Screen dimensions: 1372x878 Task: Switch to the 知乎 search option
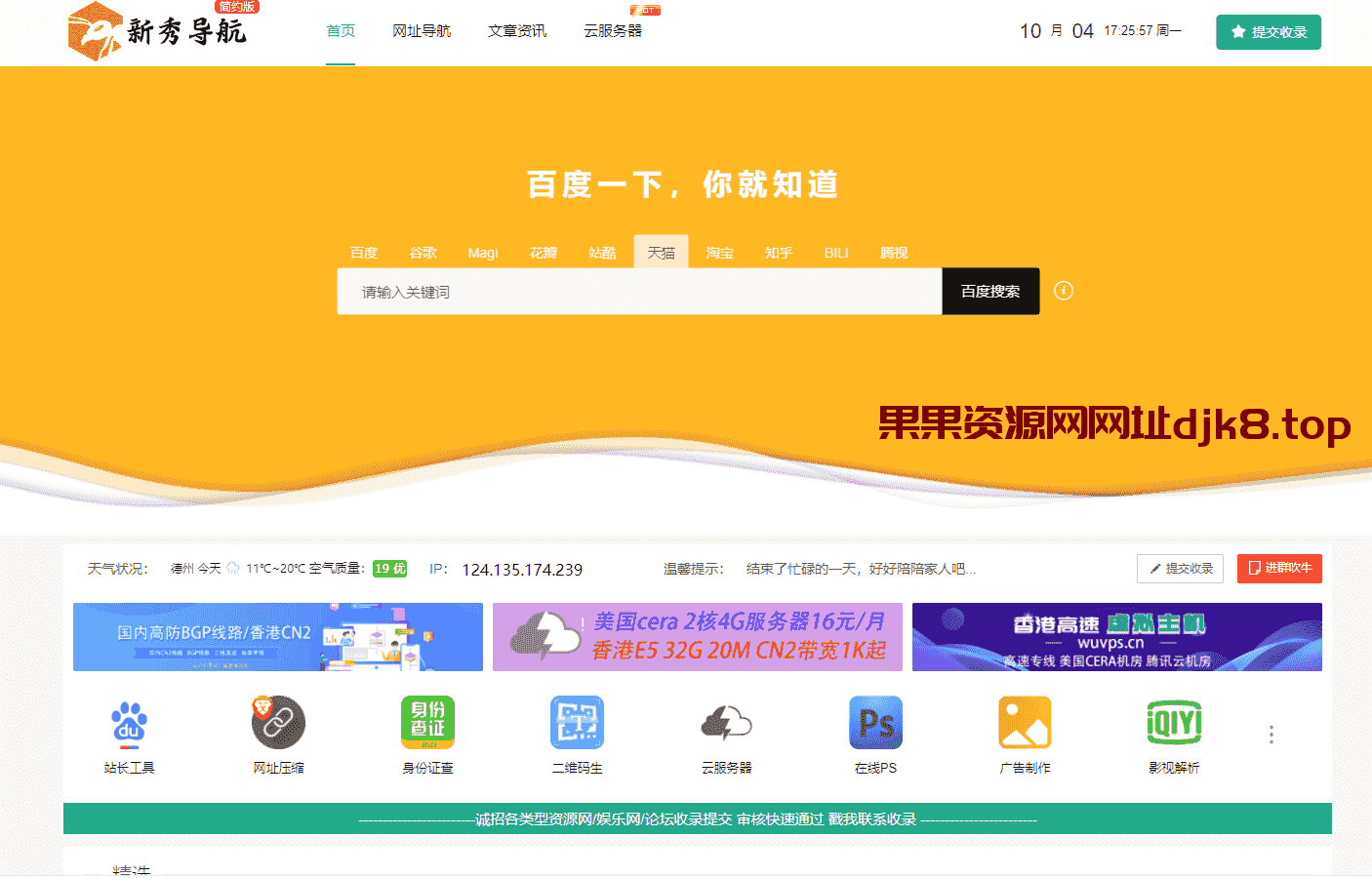(x=778, y=253)
